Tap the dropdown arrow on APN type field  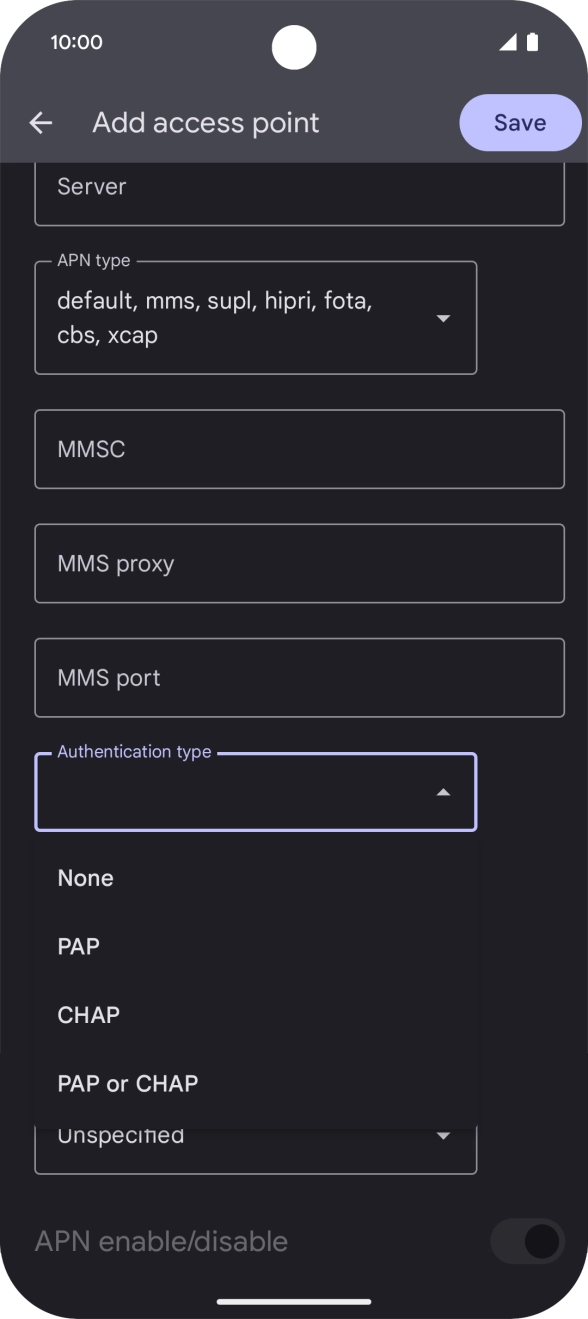(443, 318)
